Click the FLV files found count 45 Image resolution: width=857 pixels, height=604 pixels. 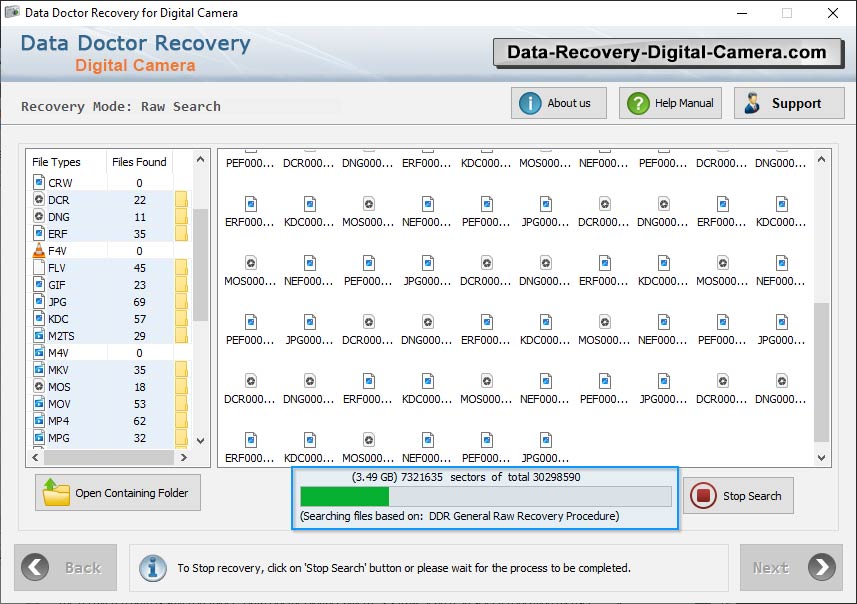click(x=140, y=268)
